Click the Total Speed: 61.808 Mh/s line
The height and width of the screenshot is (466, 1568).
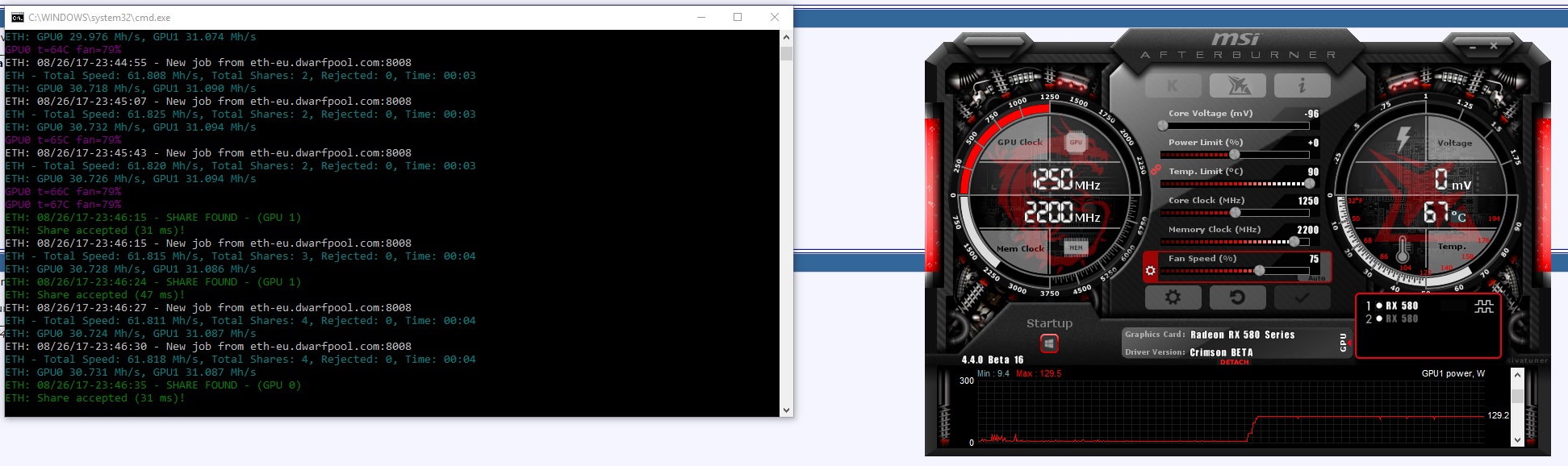pos(240,75)
